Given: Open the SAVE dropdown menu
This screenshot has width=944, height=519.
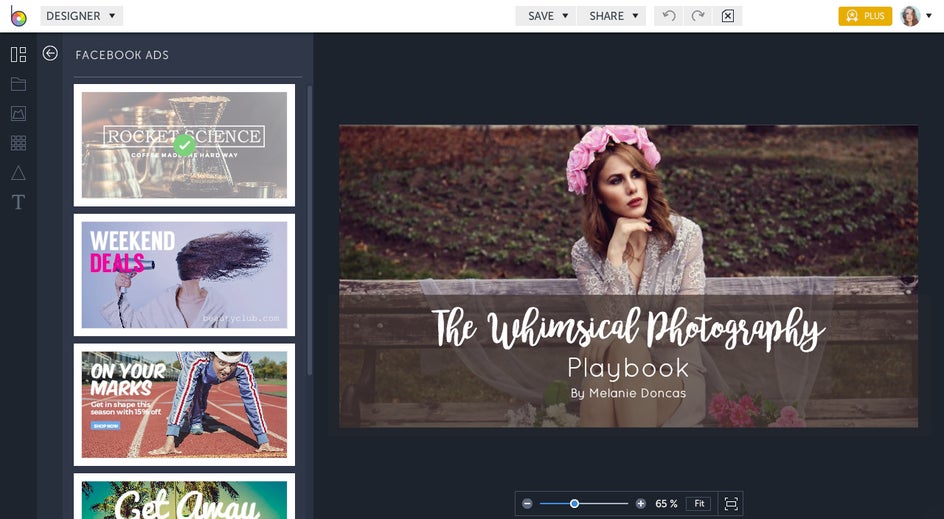Looking at the screenshot, I should (546, 16).
